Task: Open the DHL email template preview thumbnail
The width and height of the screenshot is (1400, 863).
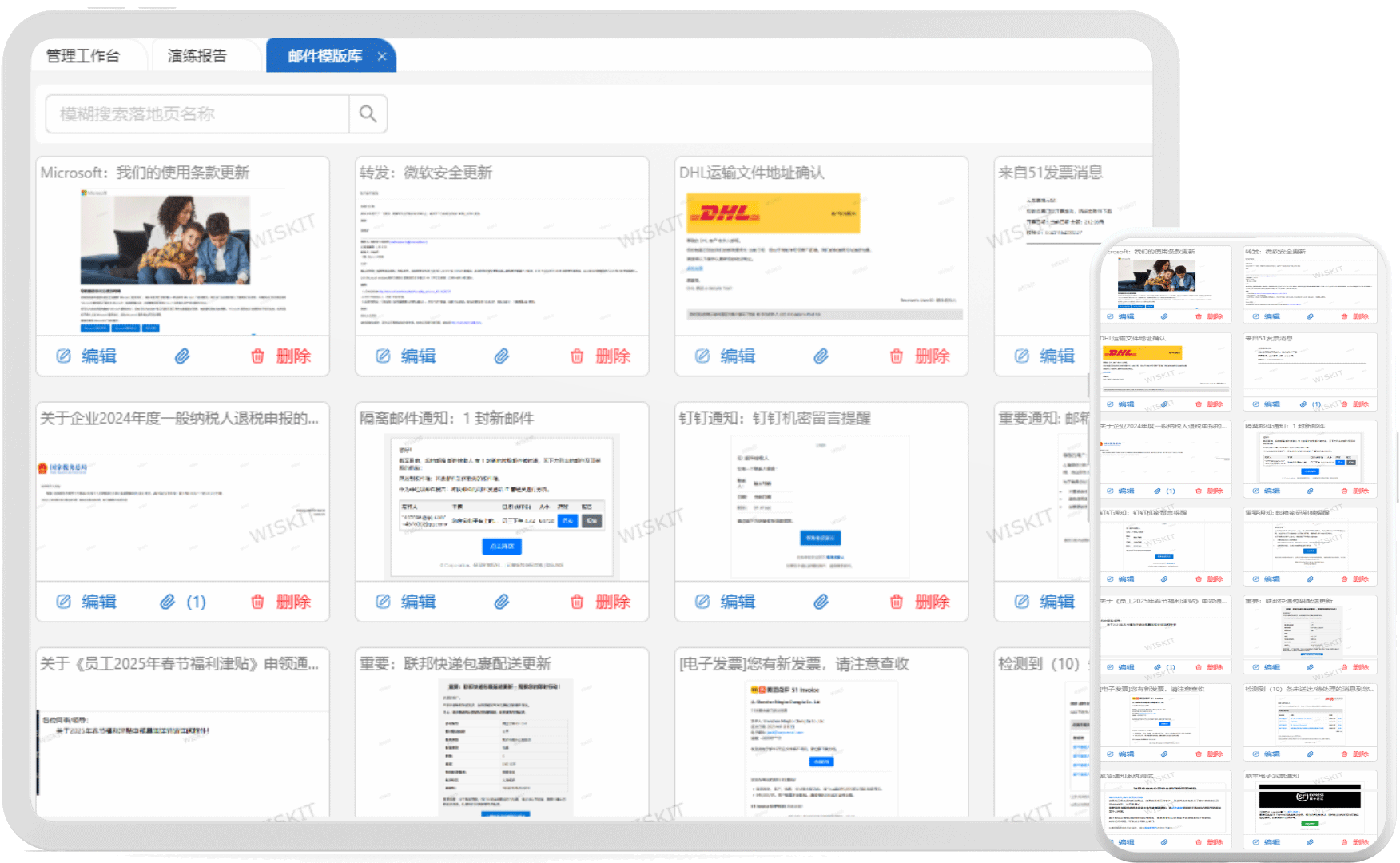Action: (821, 256)
